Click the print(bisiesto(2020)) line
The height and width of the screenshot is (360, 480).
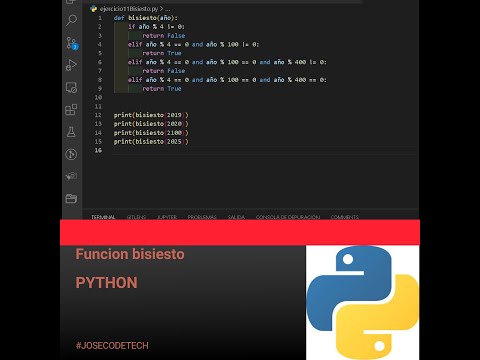tap(151, 124)
